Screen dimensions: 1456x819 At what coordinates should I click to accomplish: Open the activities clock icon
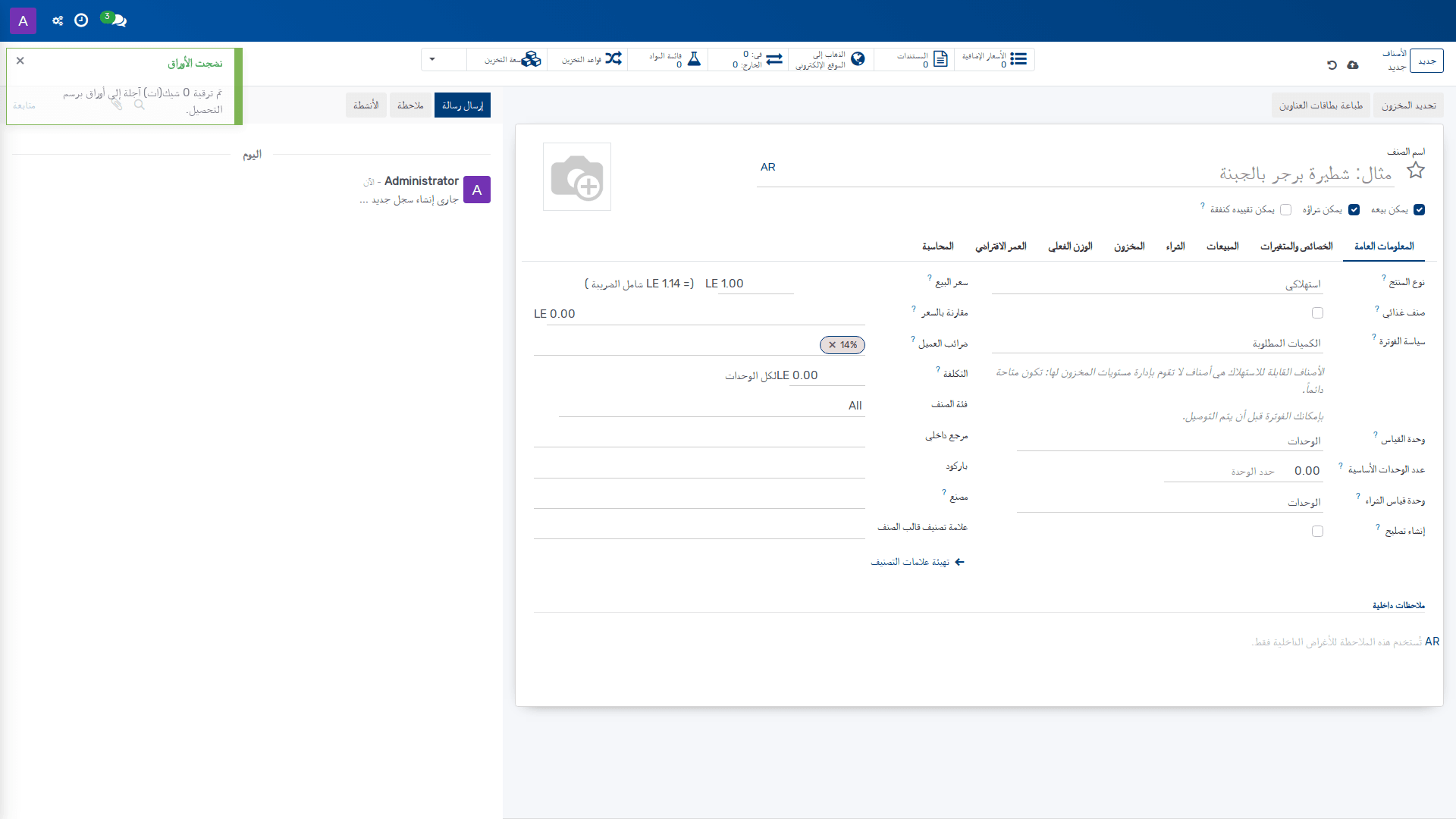pyautogui.click(x=81, y=20)
